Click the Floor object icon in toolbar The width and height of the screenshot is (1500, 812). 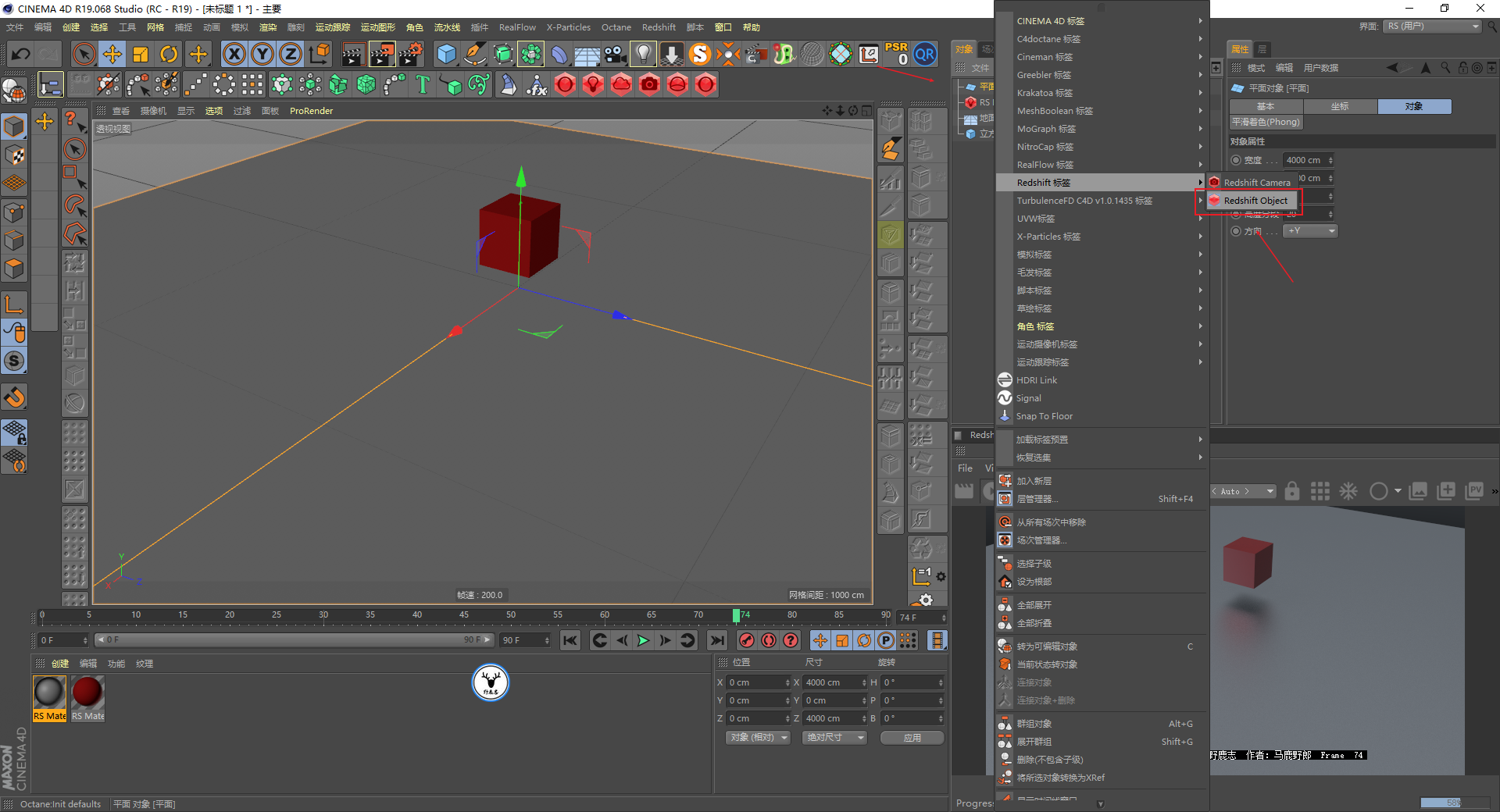click(x=587, y=54)
